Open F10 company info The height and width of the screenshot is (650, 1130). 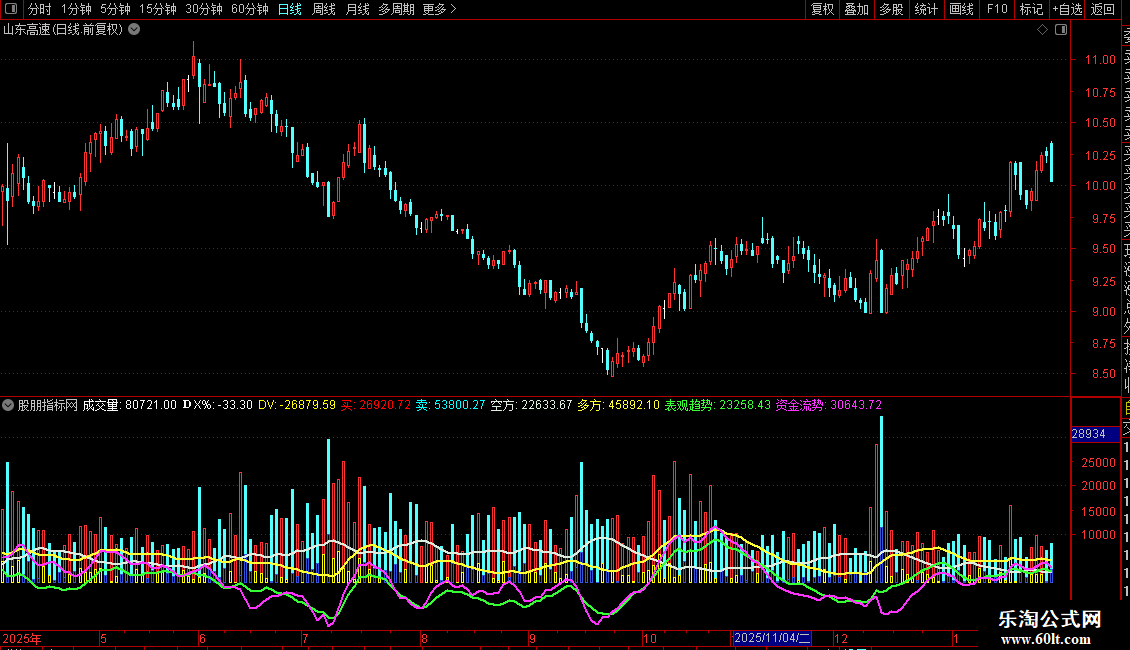point(997,10)
